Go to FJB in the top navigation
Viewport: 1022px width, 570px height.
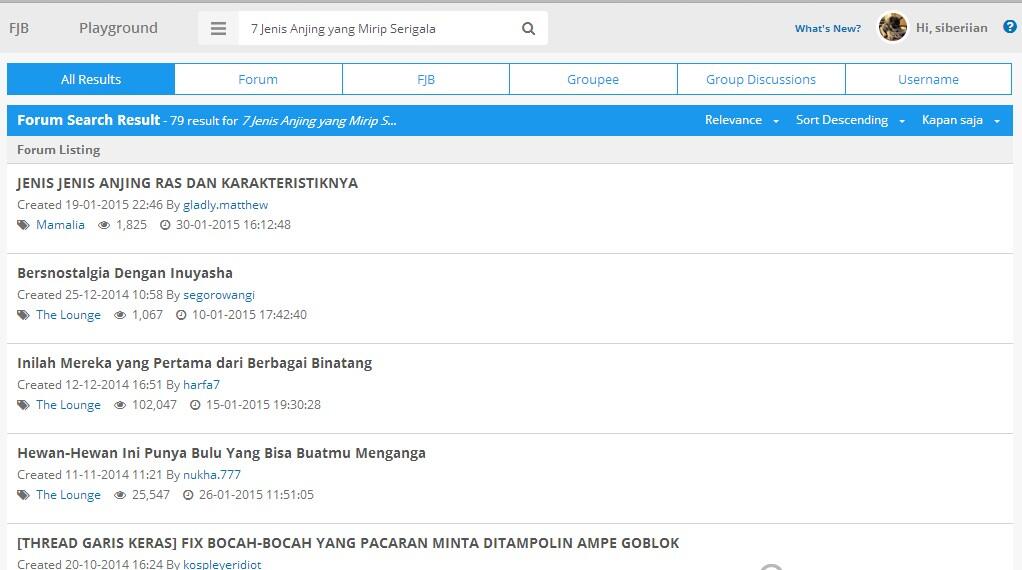tap(19, 28)
